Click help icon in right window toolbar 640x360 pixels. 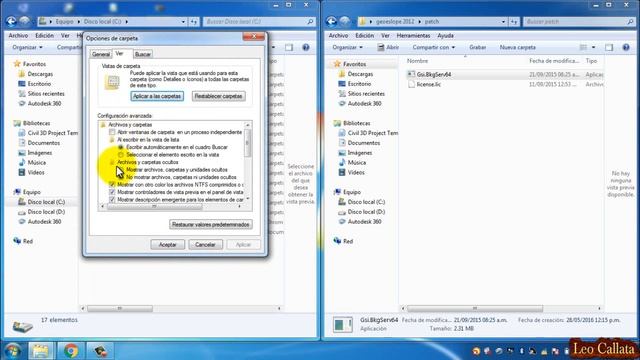click(626, 47)
